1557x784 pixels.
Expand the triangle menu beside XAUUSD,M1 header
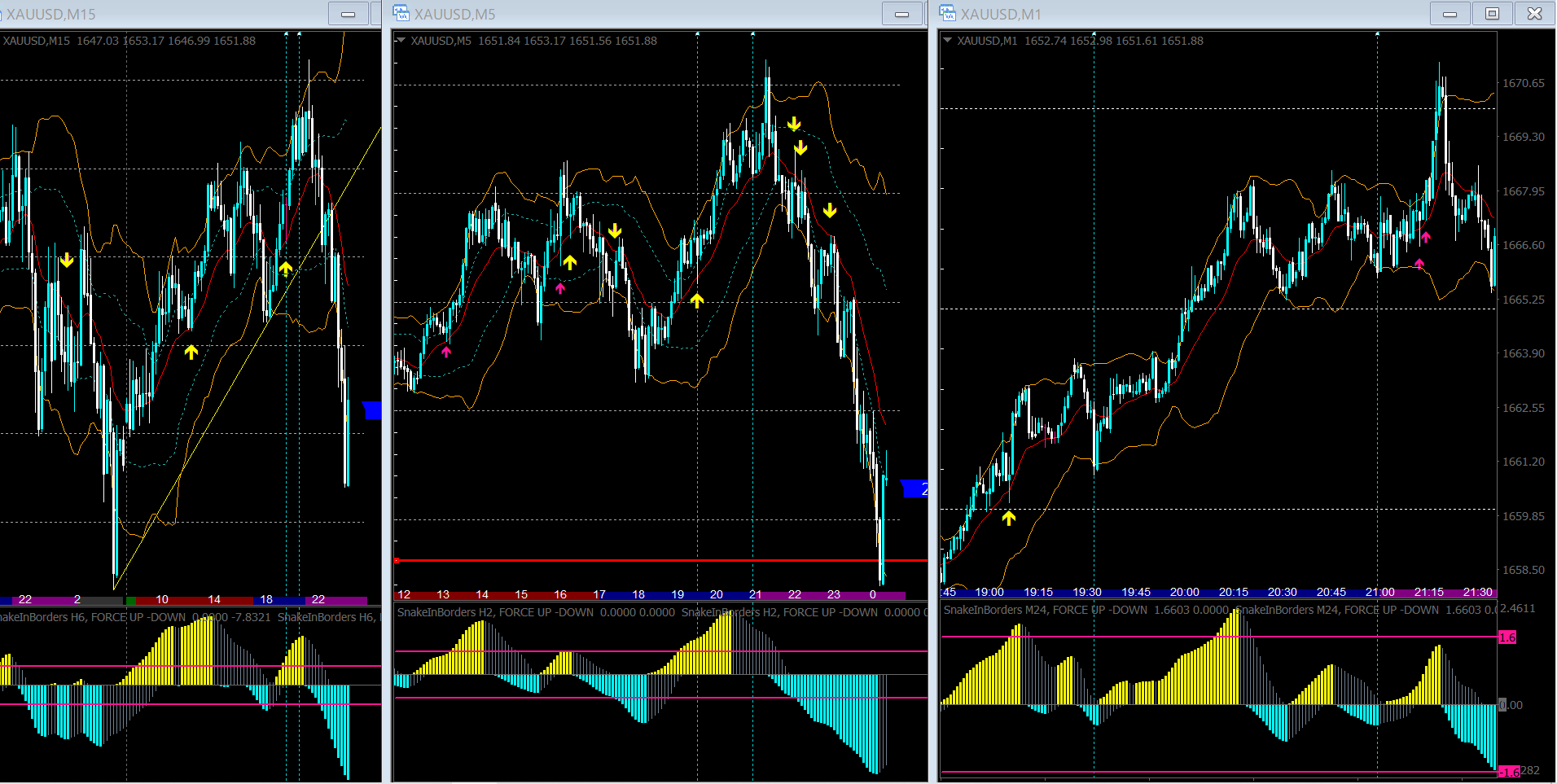(x=947, y=41)
